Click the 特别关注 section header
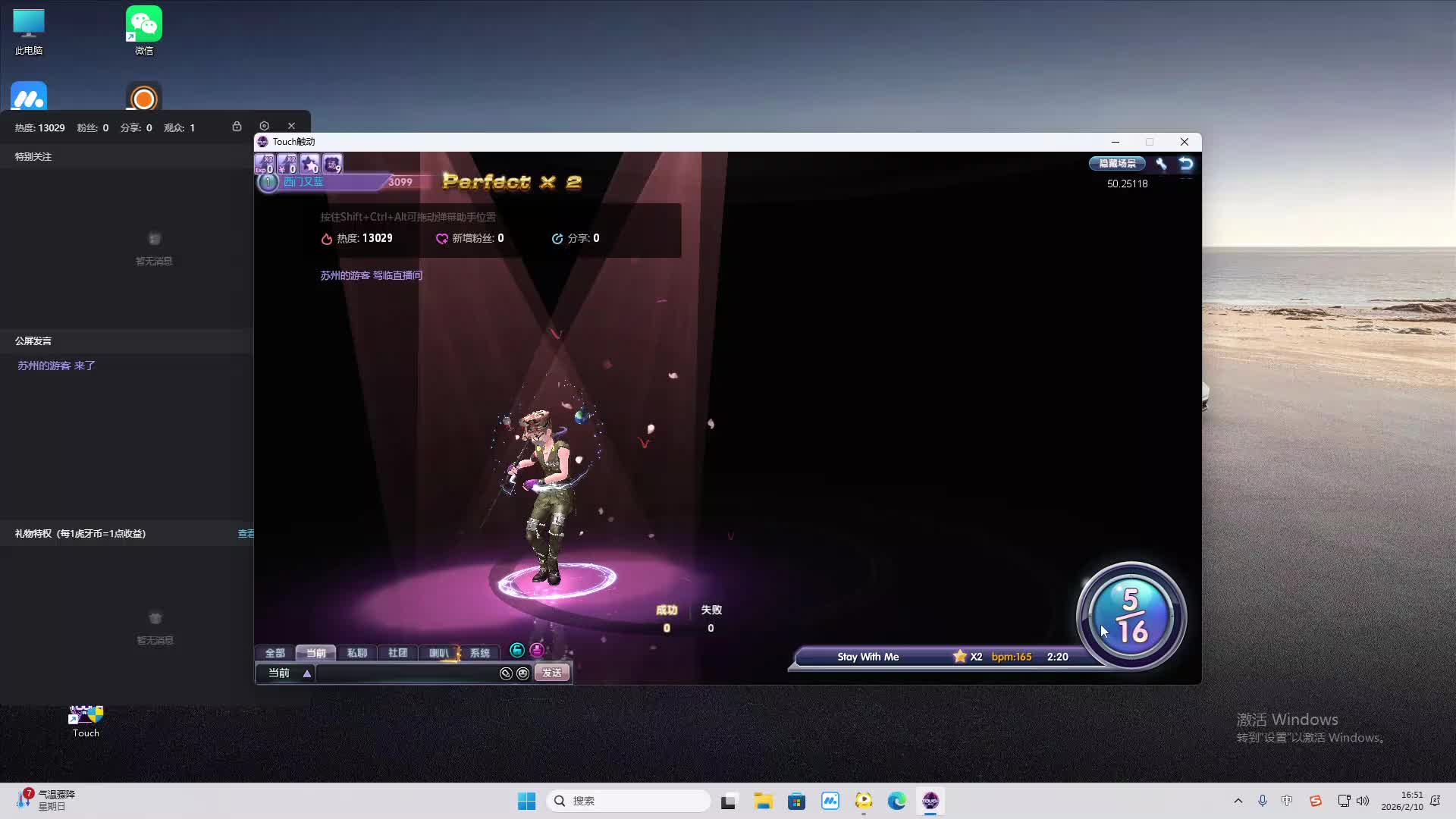The image size is (1456, 819). point(33,157)
